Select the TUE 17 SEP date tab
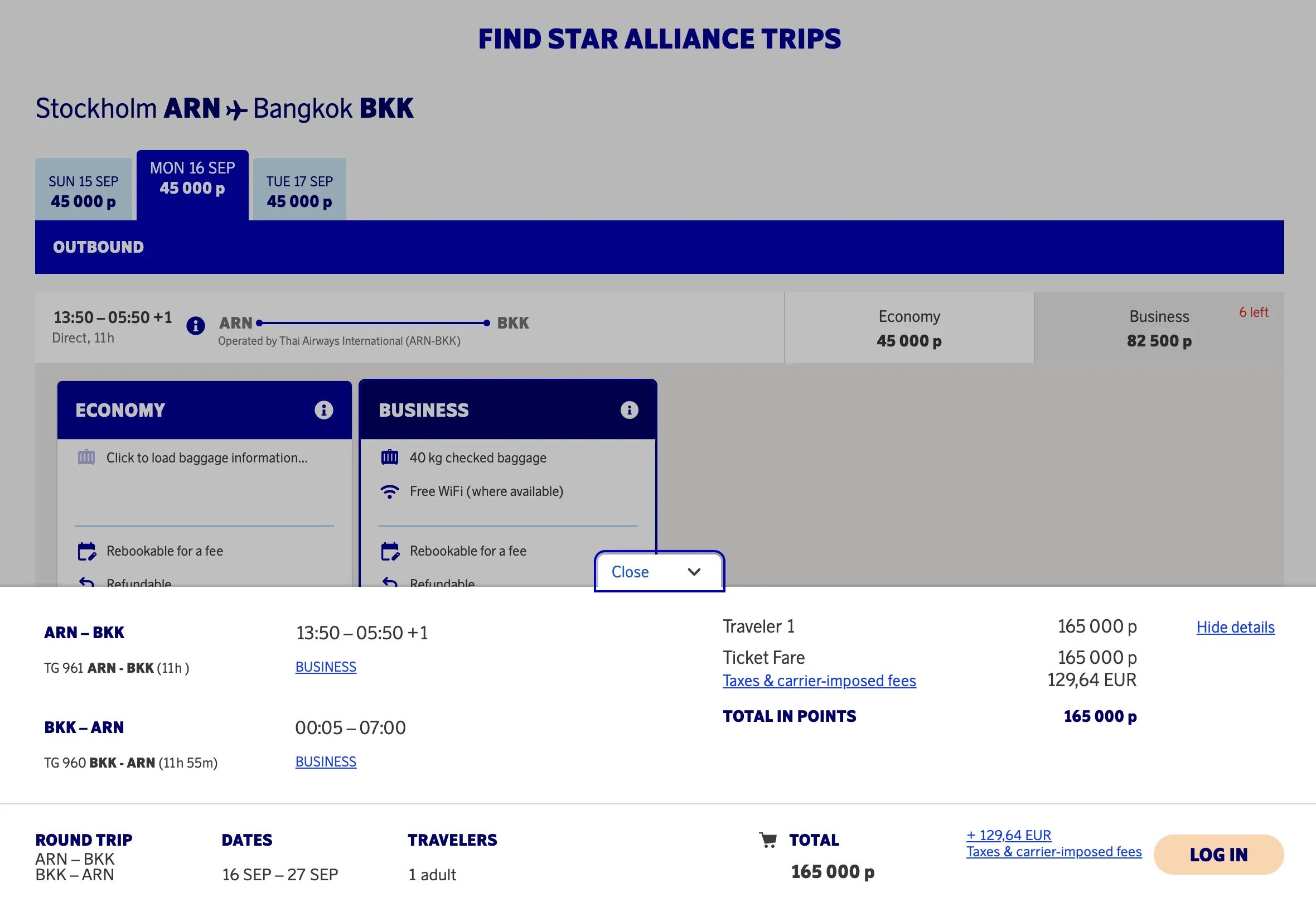The height and width of the screenshot is (897, 1316). point(299,189)
